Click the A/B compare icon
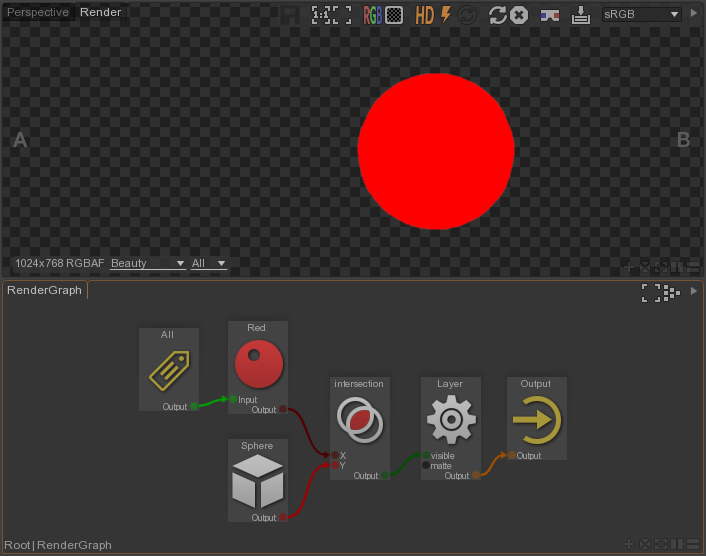The image size is (706, 556). point(550,15)
